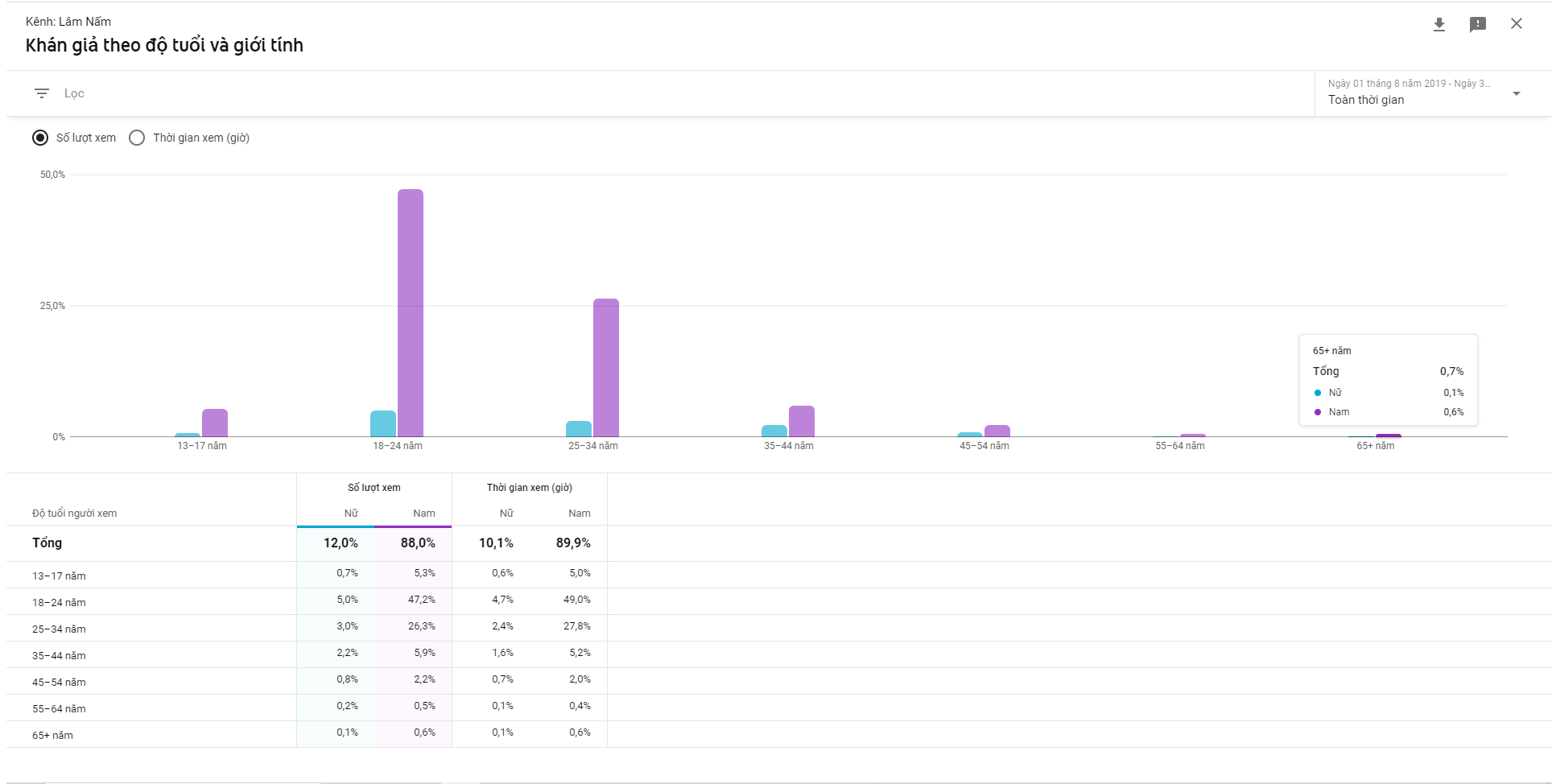Select the '25–34 năm' table row label
This screenshot has height=784, width=1552.
pyautogui.click(x=59, y=629)
